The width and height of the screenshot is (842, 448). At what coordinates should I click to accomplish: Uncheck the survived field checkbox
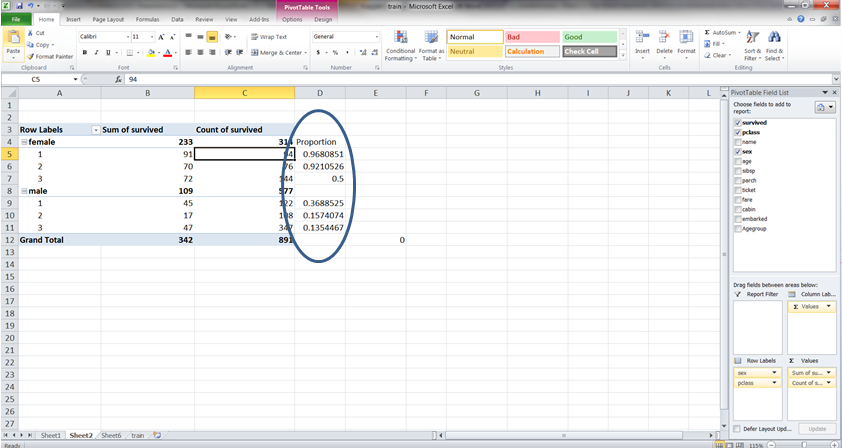coord(738,123)
